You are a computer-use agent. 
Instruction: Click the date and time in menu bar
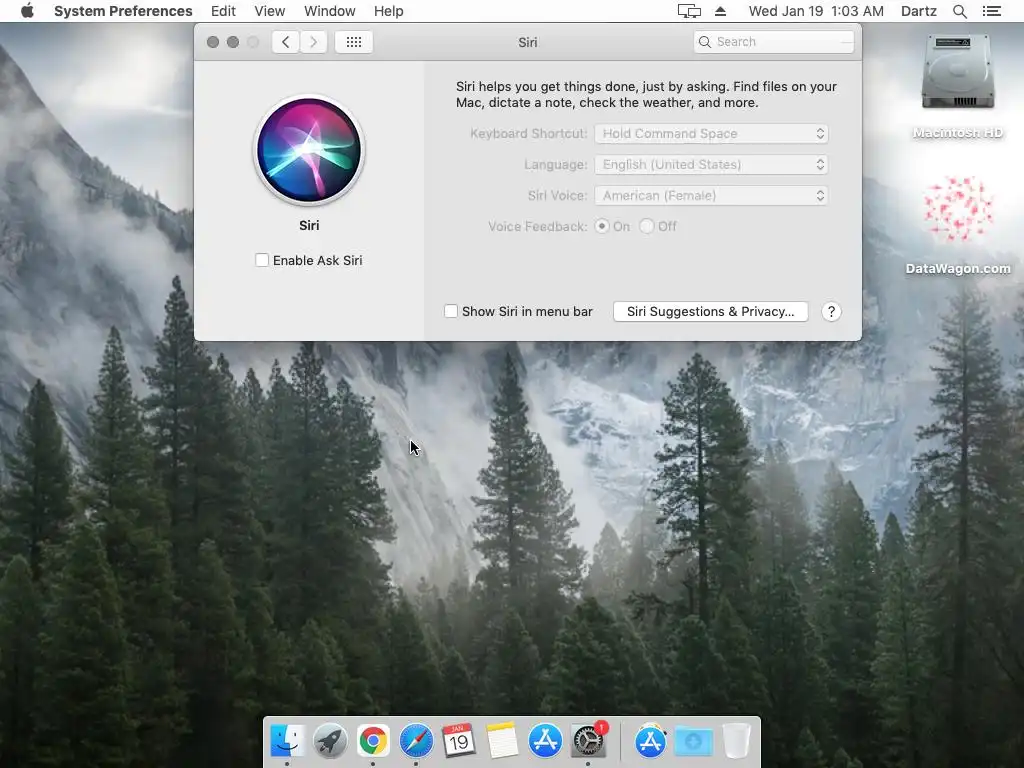[816, 11]
